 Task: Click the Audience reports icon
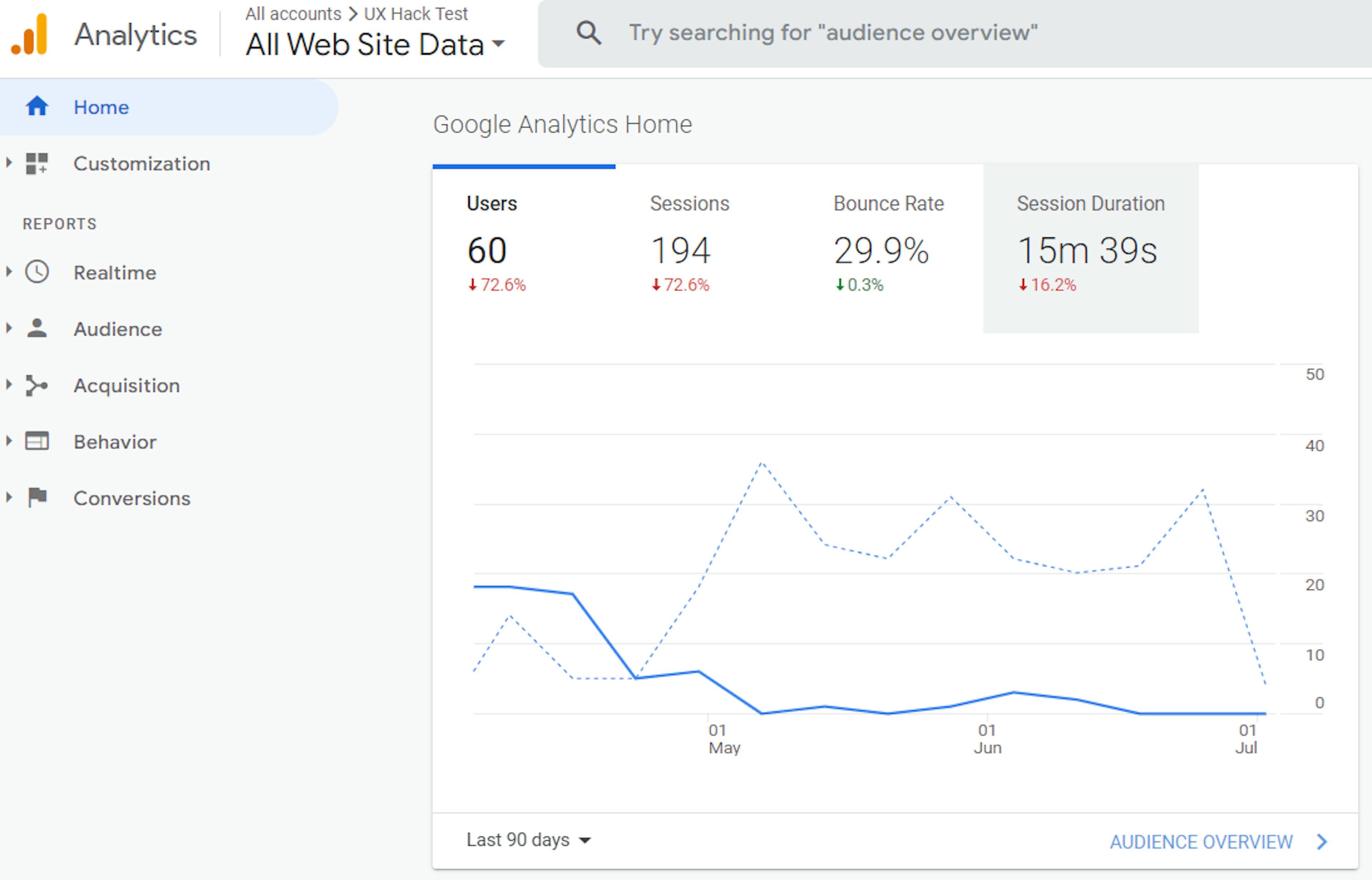pyautogui.click(x=40, y=328)
